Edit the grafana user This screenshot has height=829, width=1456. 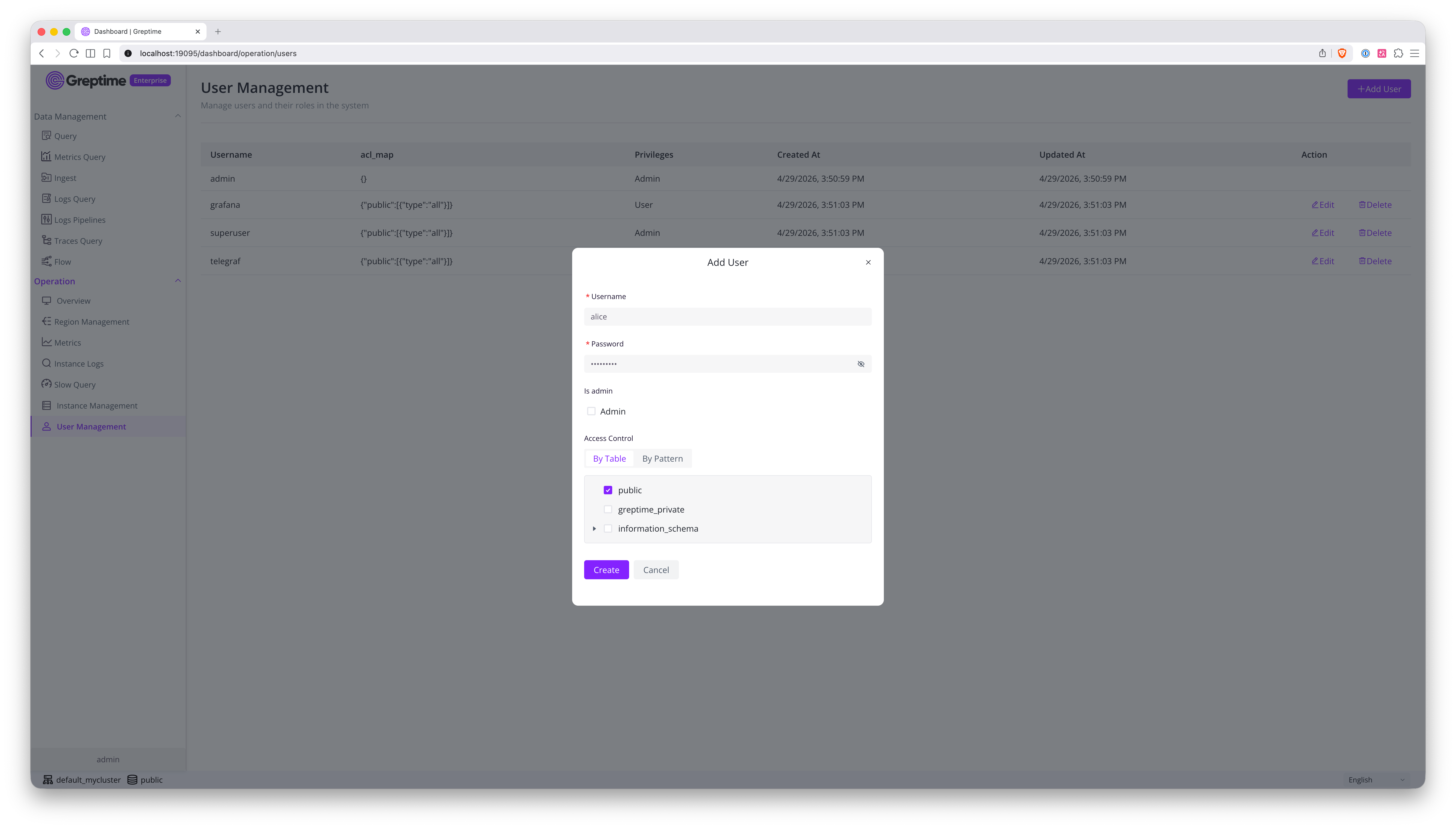pyautogui.click(x=1322, y=205)
